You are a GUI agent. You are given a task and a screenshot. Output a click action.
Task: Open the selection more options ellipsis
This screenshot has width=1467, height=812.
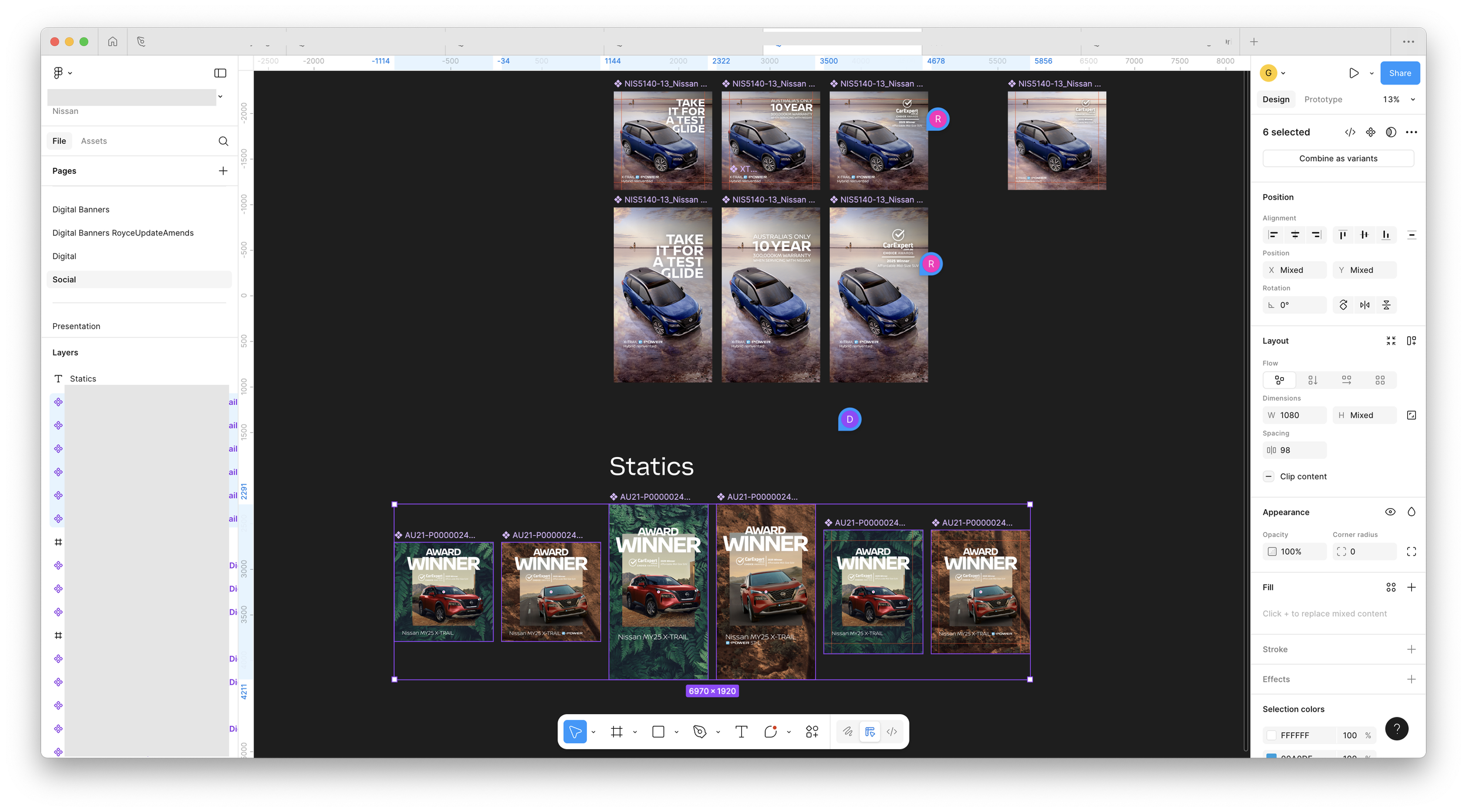point(1411,132)
